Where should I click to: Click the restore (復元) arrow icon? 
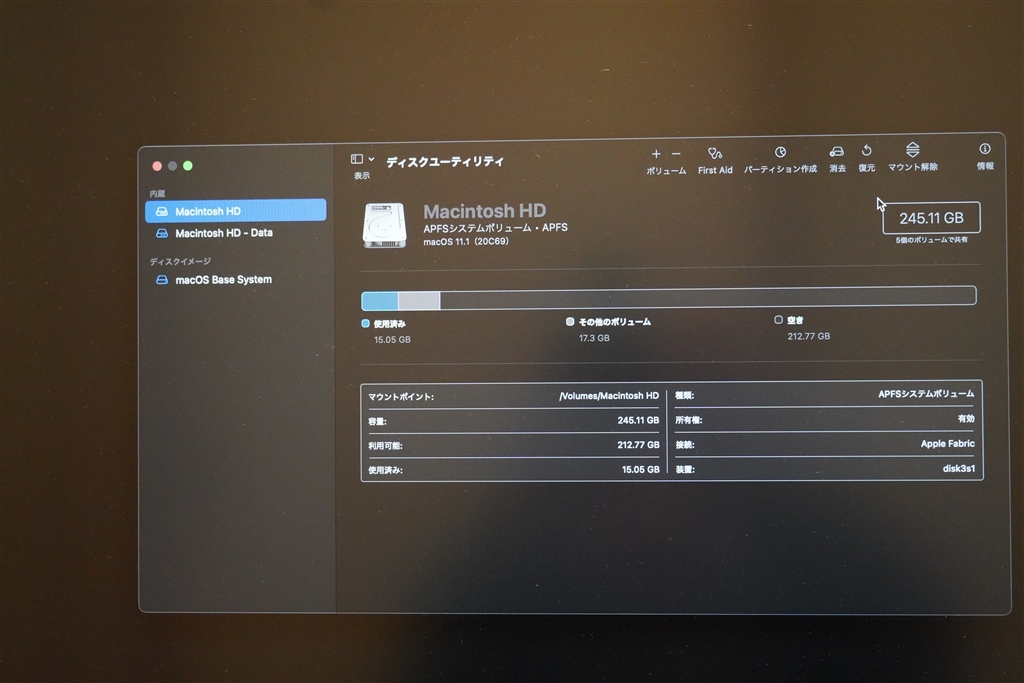(x=867, y=151)
